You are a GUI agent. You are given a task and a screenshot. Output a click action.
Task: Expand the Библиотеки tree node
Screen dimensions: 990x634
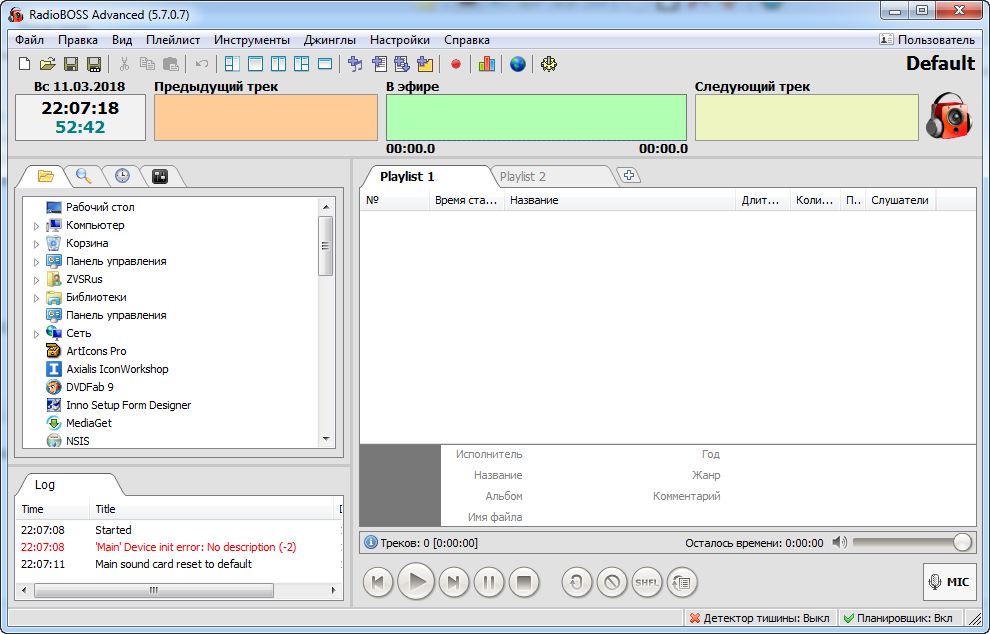click(x=37, y=297)
